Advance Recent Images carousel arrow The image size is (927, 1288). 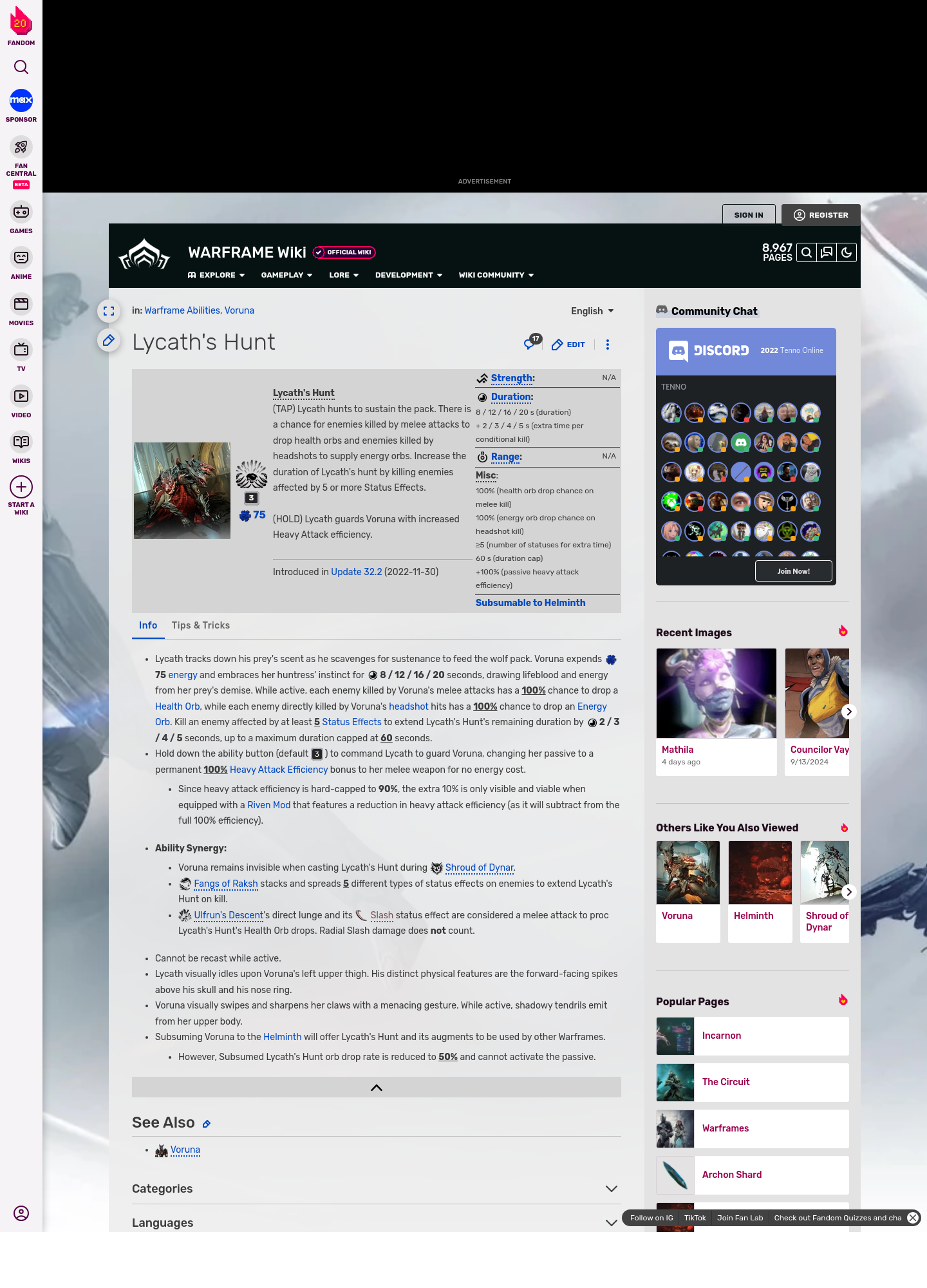[x=849, y=712]
